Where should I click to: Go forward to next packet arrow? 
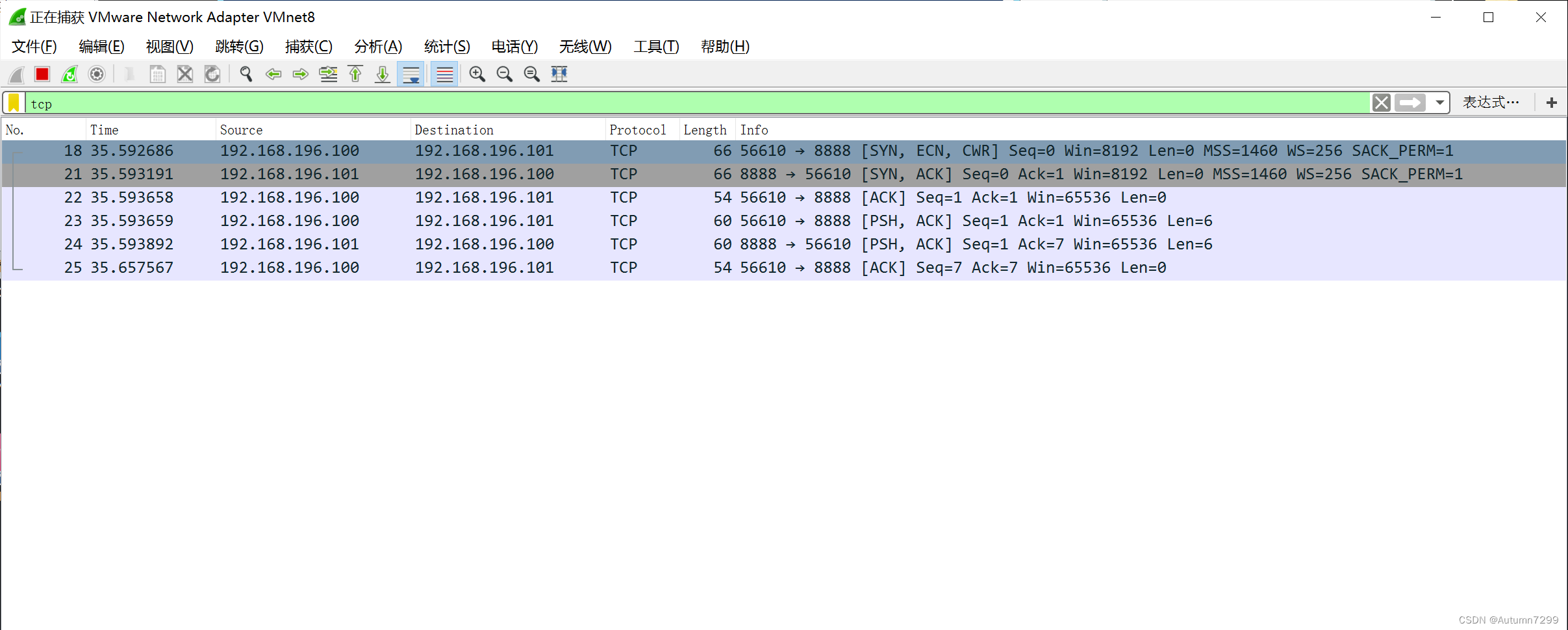pos(300,75)
